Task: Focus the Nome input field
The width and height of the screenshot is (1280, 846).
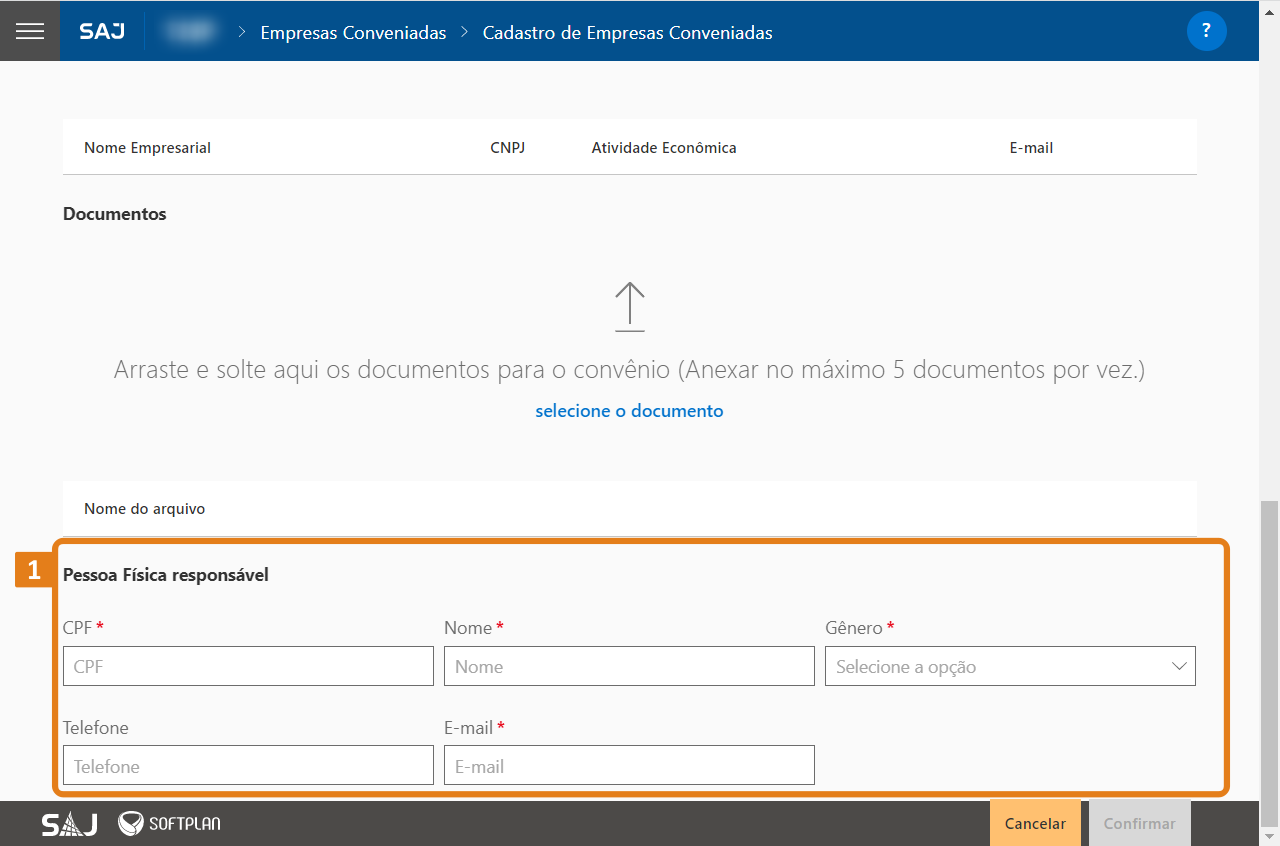Action: pyautogui.click(x=629, y=666)
